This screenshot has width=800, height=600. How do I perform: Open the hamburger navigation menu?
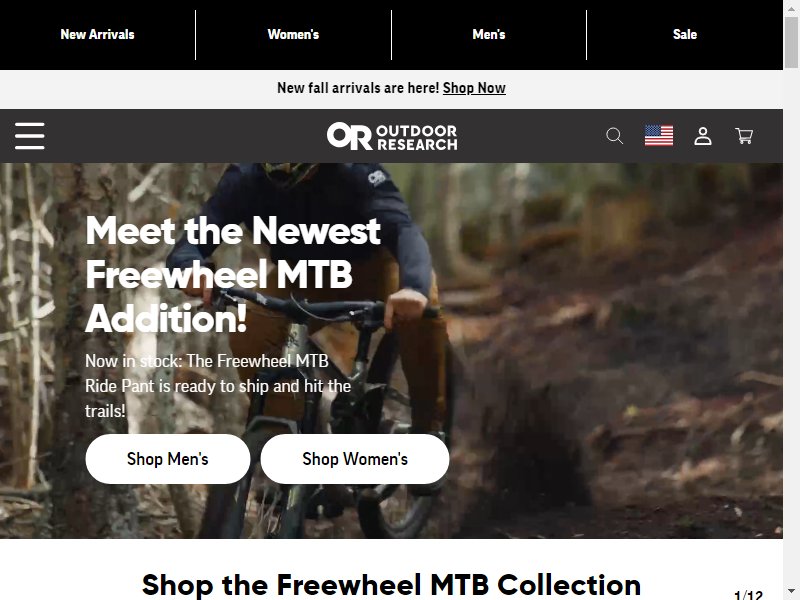pos(30,136)
